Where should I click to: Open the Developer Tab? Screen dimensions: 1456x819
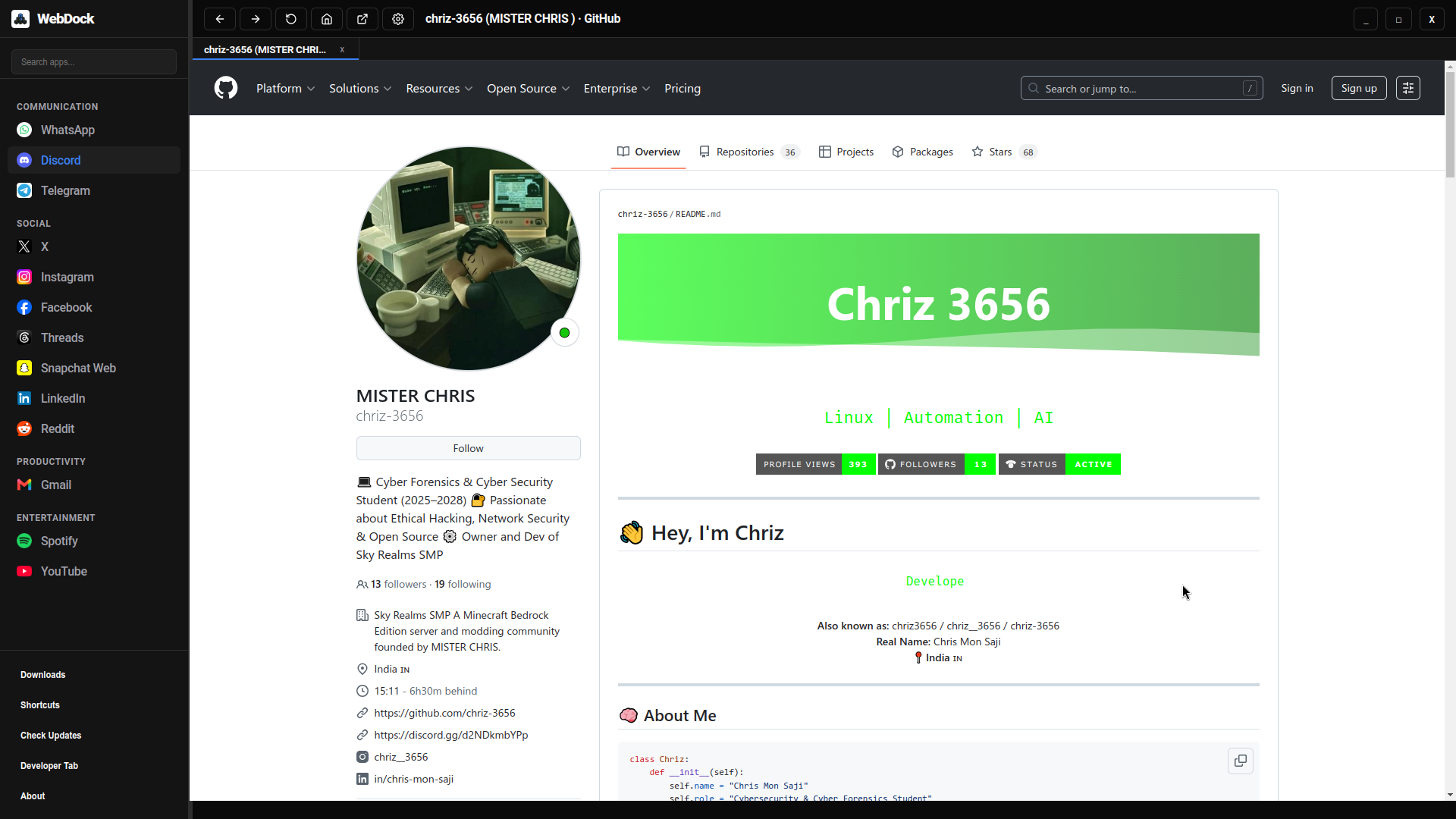(x=49, y=766)
